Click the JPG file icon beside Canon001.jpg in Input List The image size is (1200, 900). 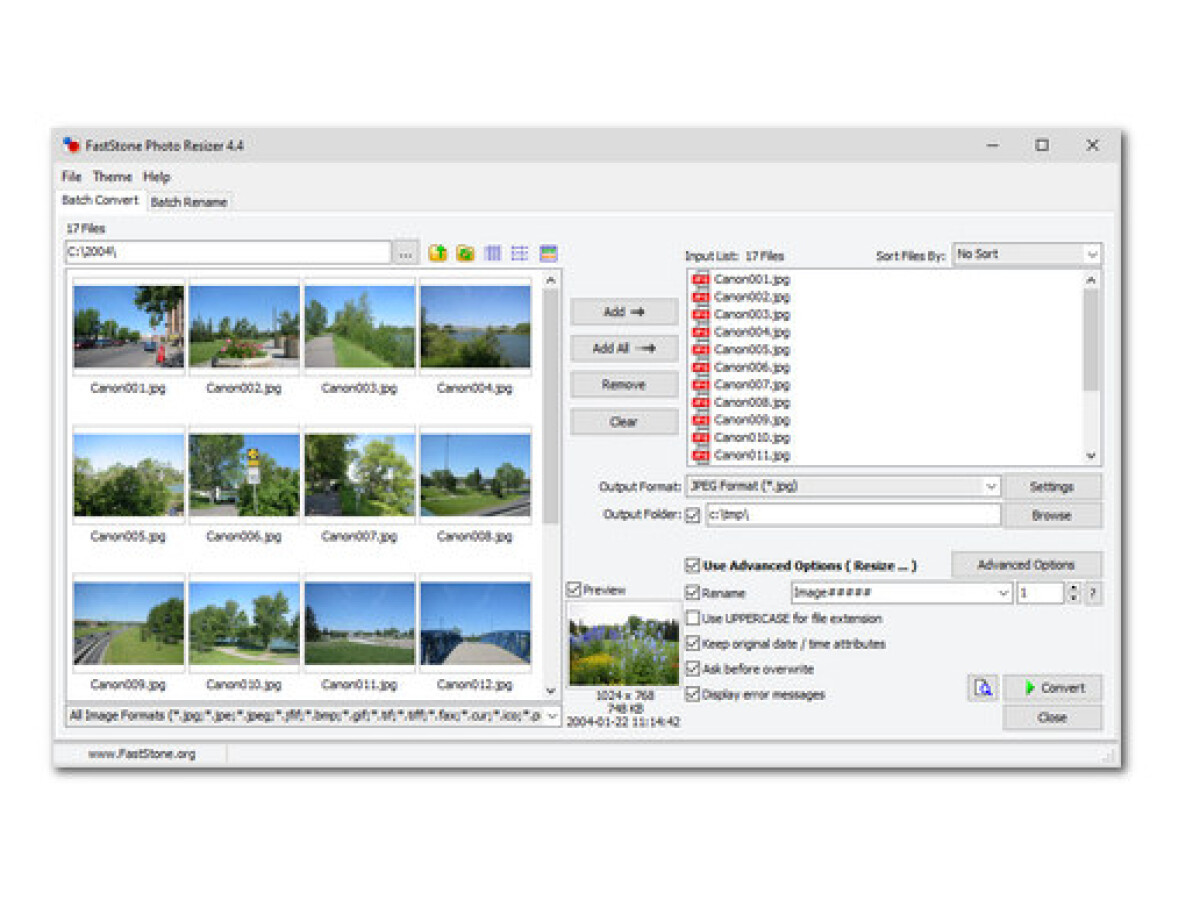[701, 280]
